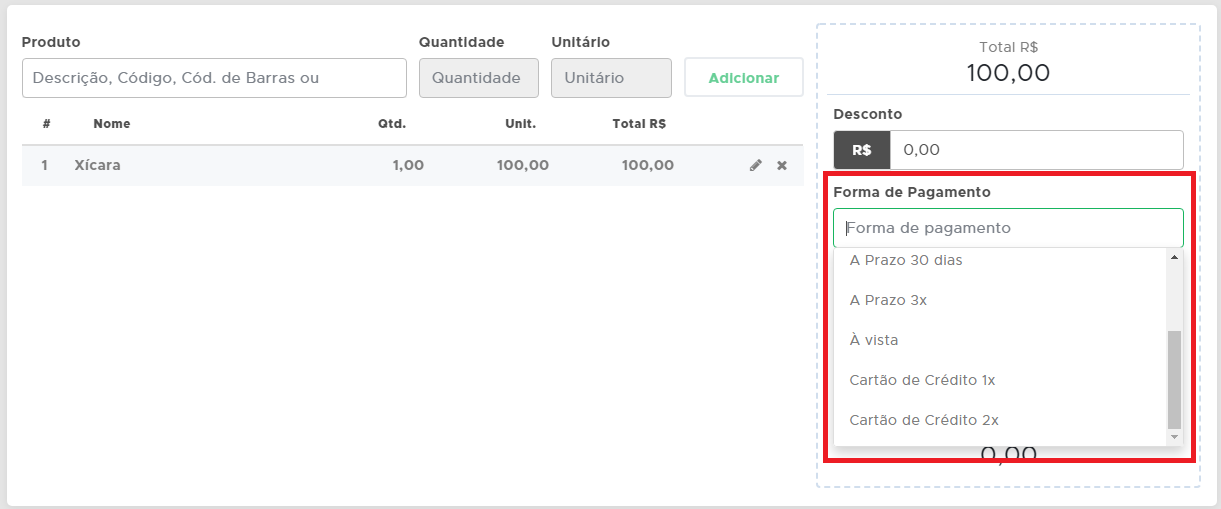Click the Nome column header
Viewport: 1221px width, 509px height.
tap(112, 124)
